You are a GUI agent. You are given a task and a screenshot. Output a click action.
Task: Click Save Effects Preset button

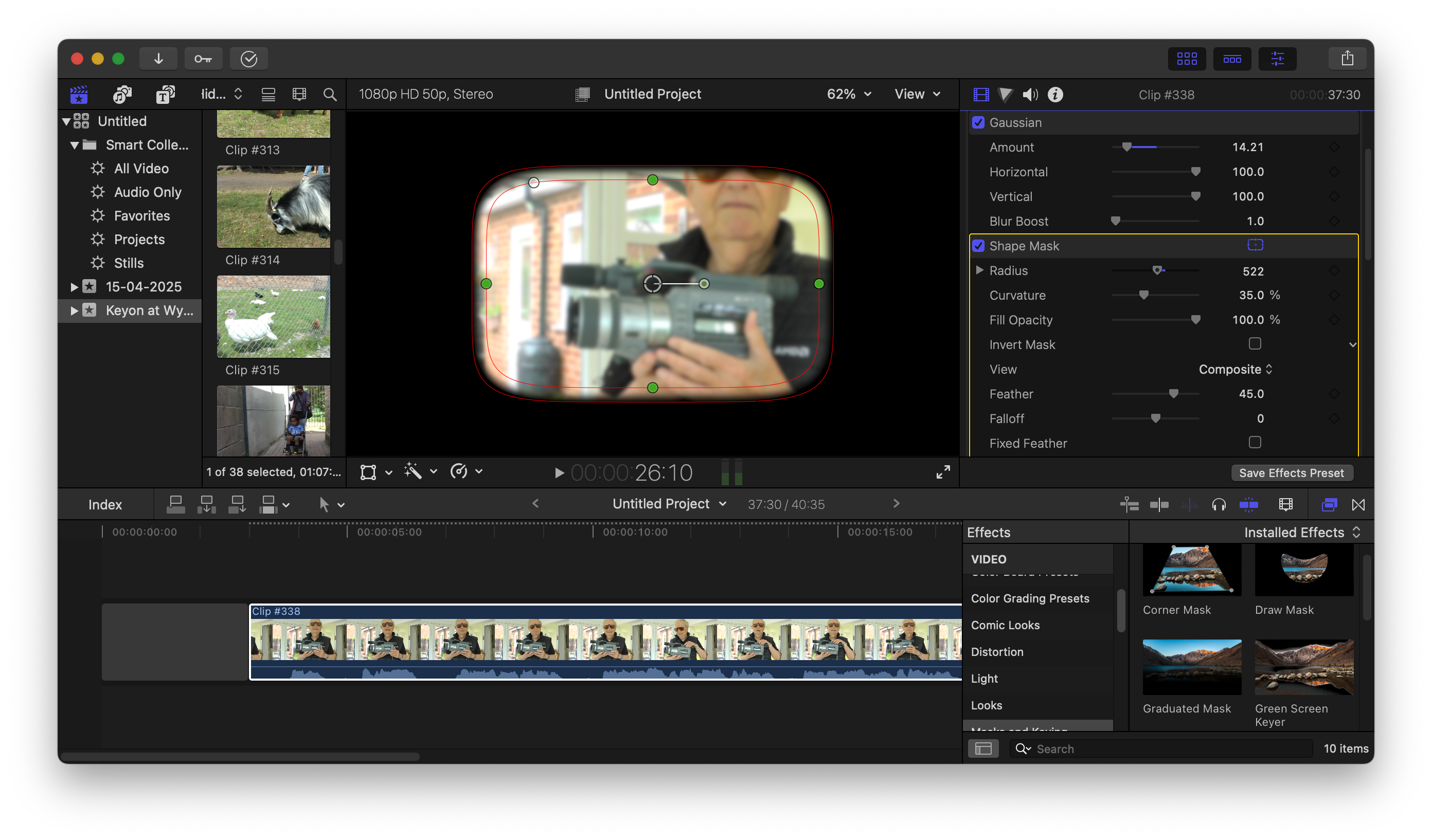1291,472
